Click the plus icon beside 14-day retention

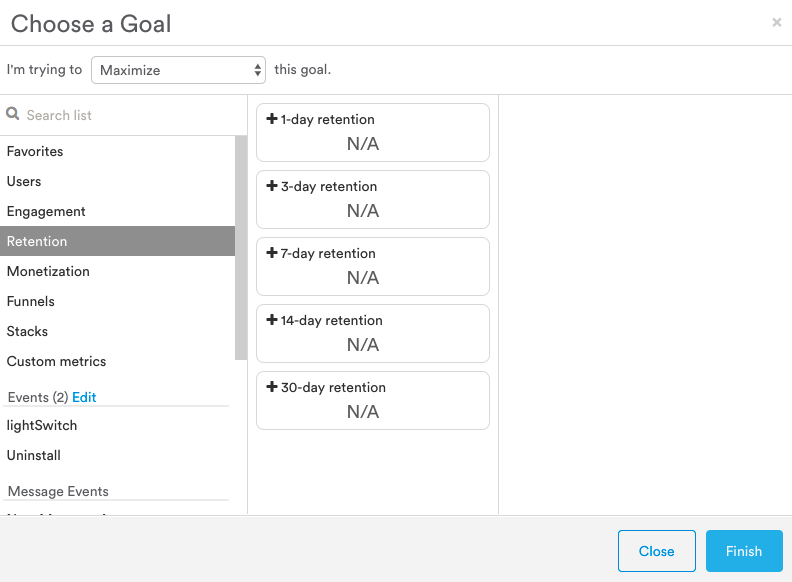tap(272, 320)
